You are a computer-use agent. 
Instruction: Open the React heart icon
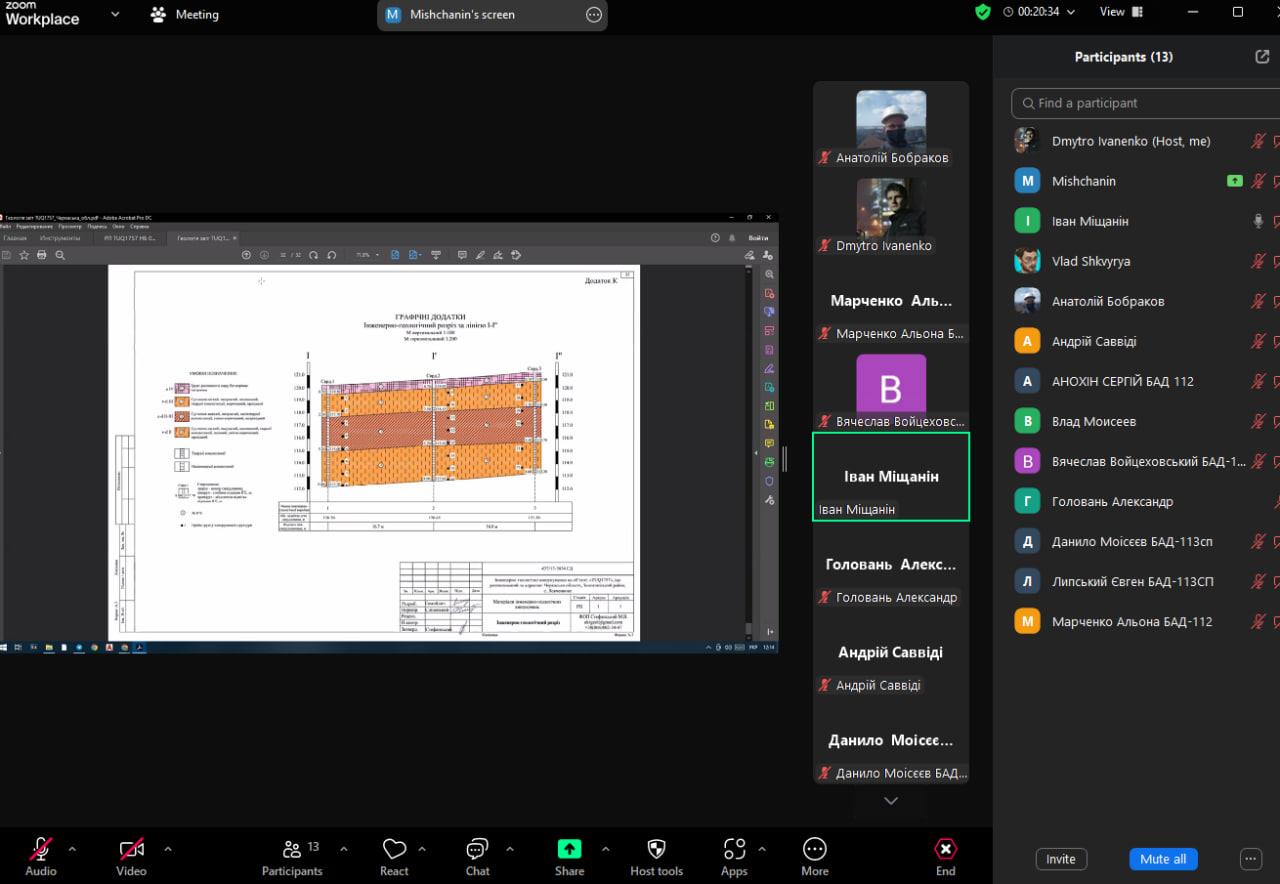tap(394, 850)
